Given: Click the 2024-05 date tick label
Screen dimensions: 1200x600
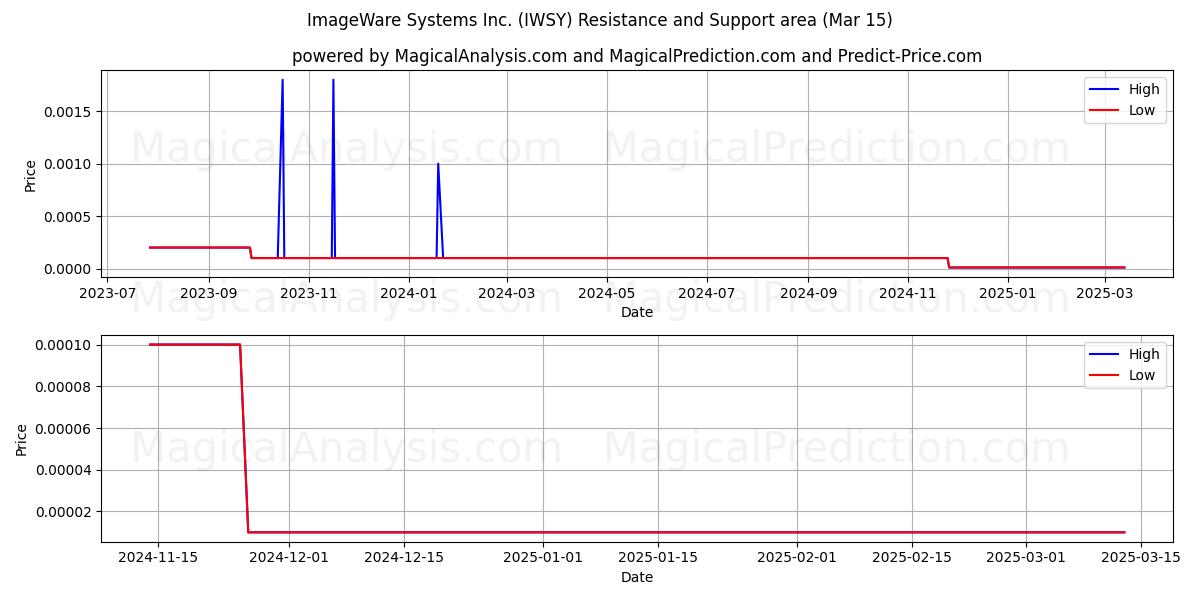Looking at the screenshot, I should tap(606, 294).
